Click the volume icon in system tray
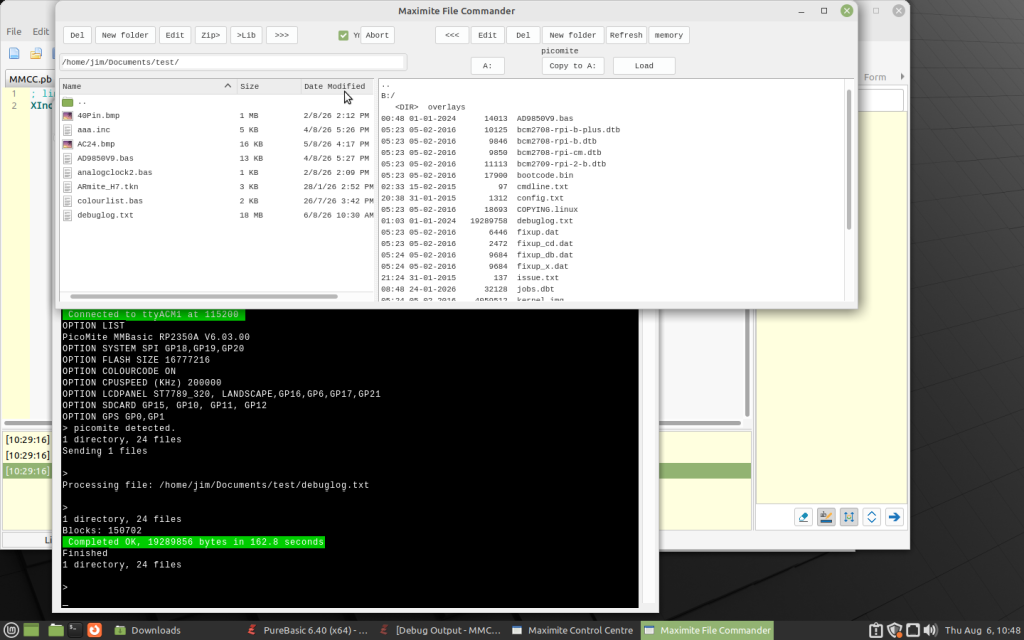 (930, 630)
